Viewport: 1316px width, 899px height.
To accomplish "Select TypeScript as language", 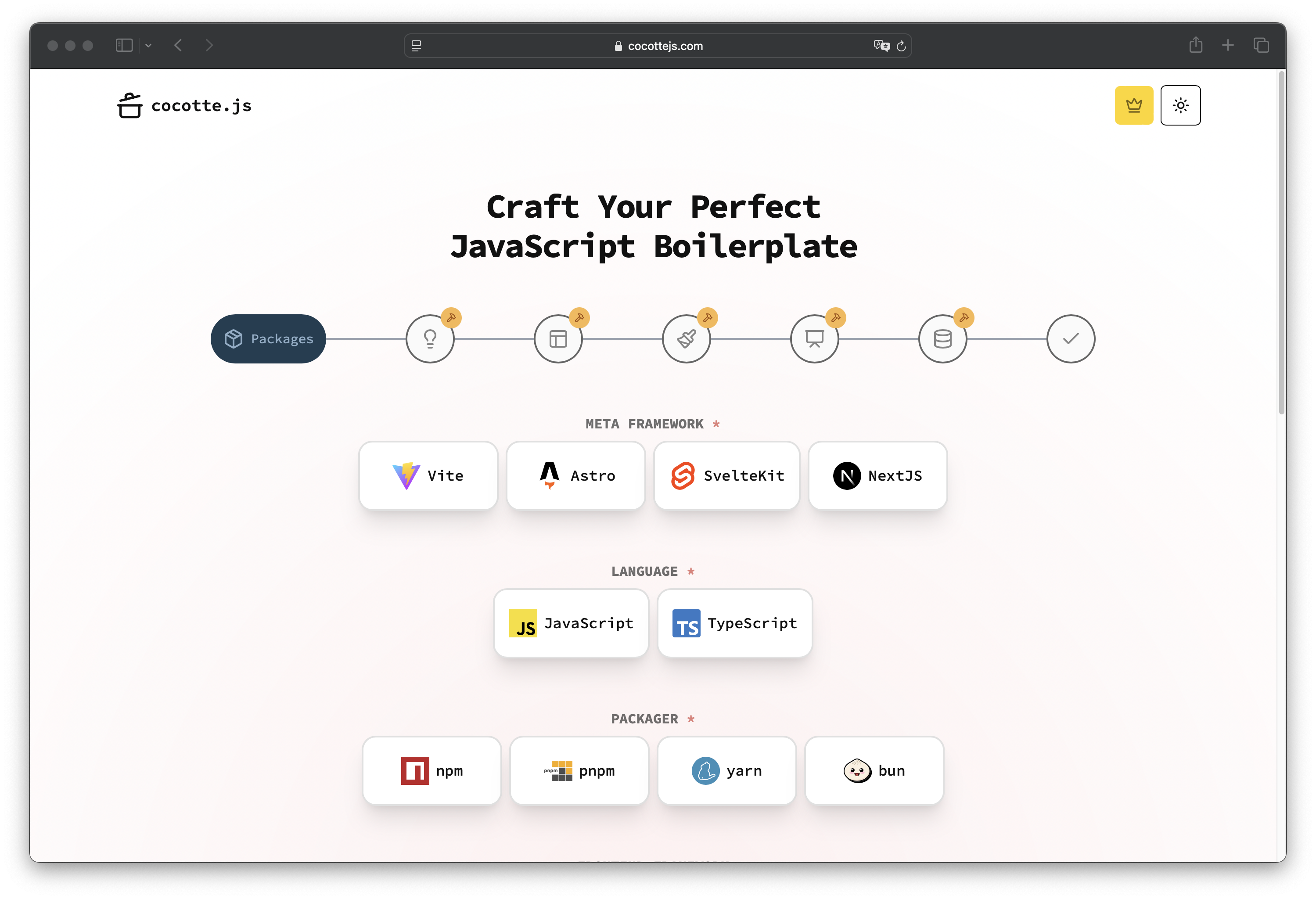I will pos(735,623).
